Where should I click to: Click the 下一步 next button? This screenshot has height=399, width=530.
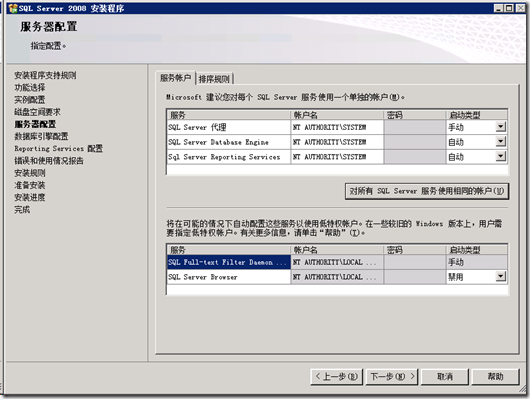[392, 376]
